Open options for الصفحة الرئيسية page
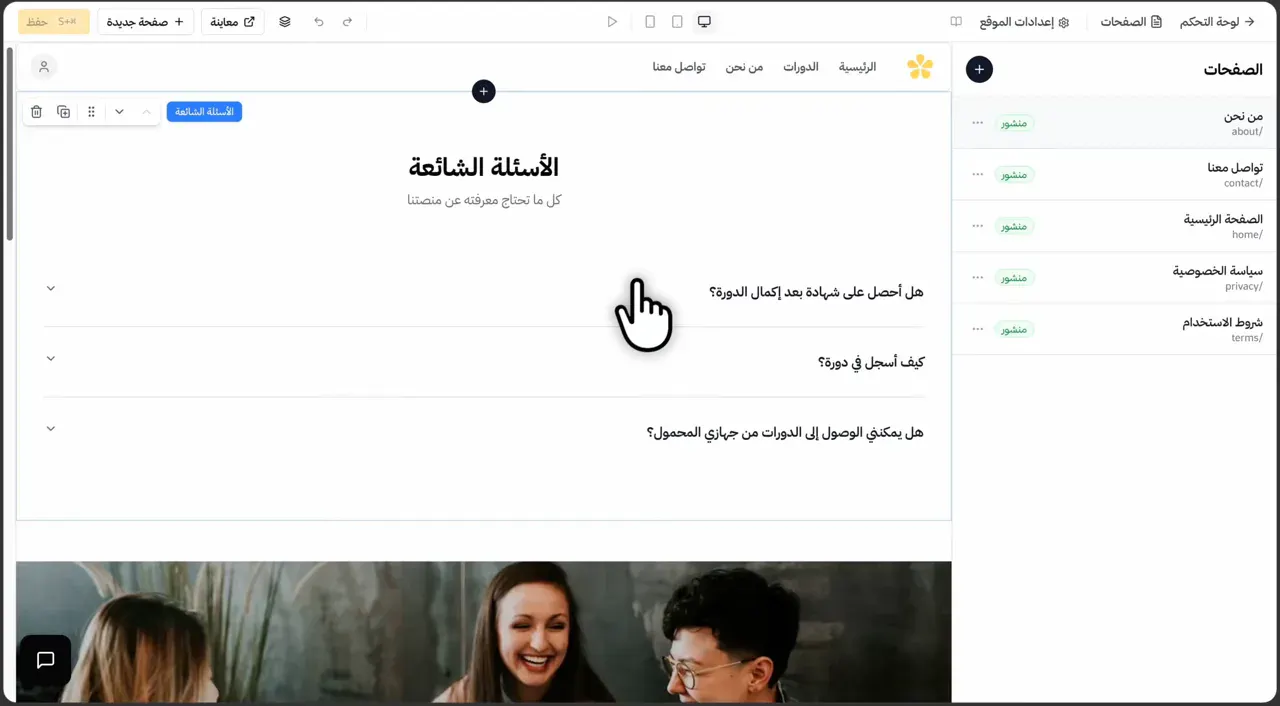This screenshot has width=1280, height=706. tap(978, 226)
